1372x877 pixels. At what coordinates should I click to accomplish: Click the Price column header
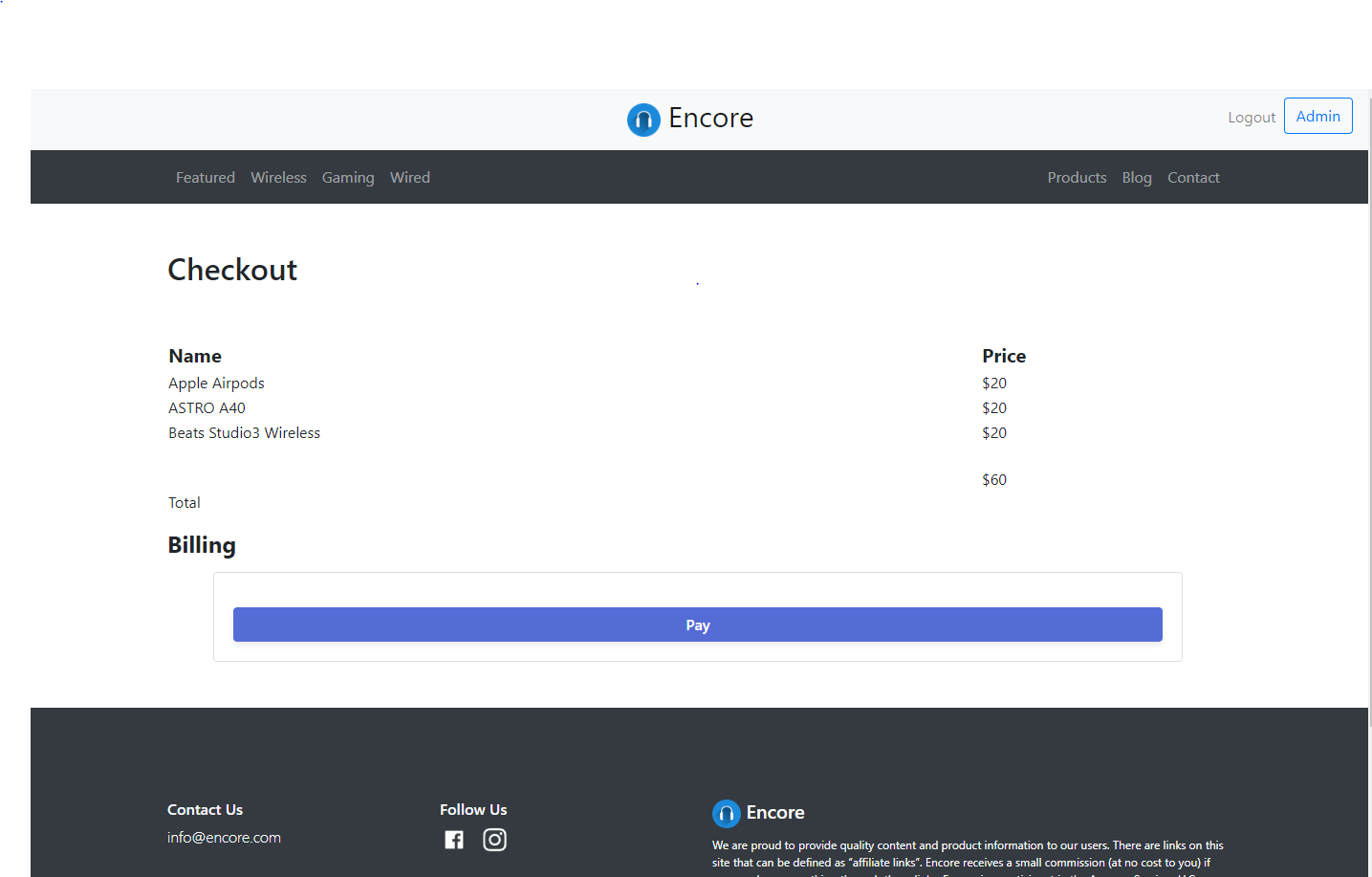point(1004,356)
